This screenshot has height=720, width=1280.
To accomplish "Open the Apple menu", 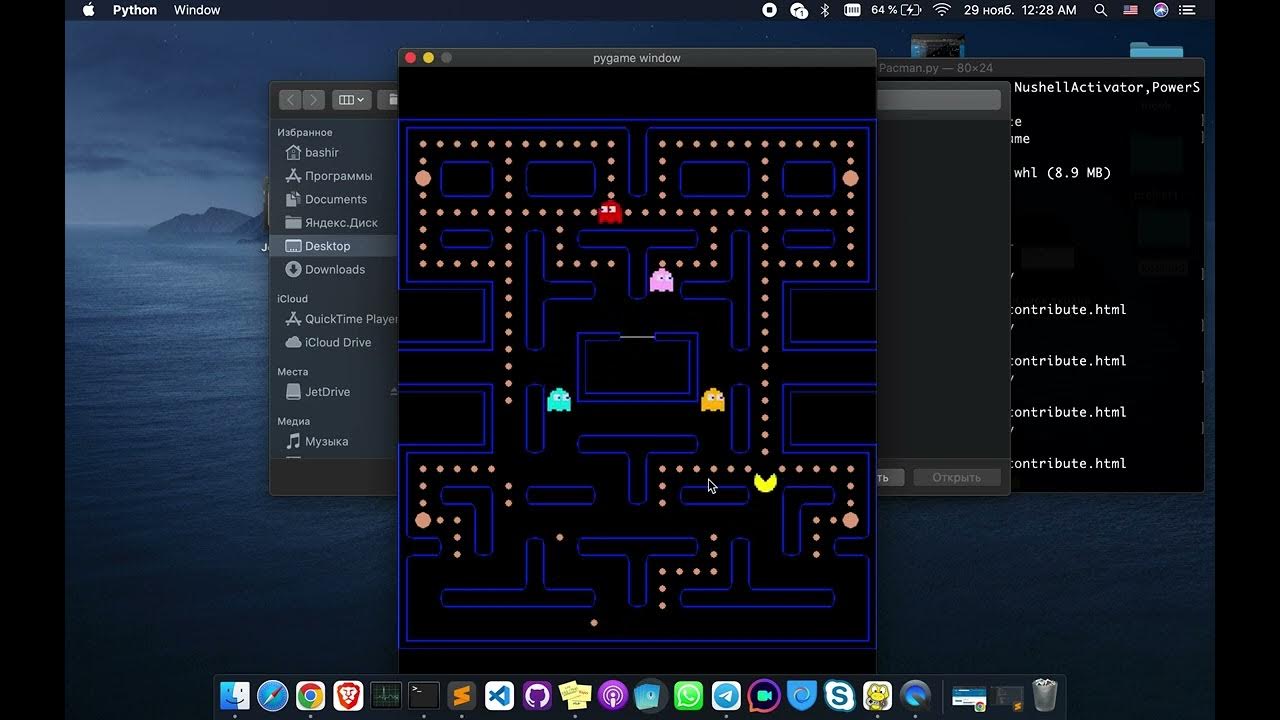I will coord(88,10).
